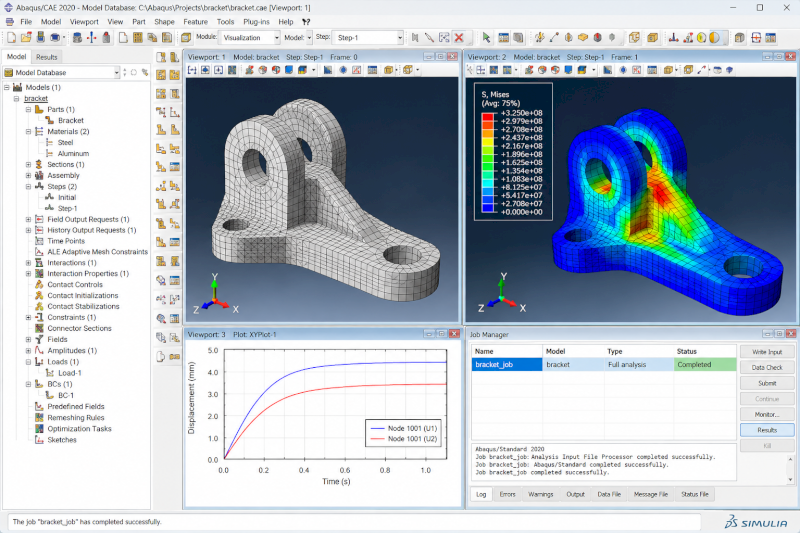This screenshot has width=800, height=533.
Task: Click the green Completed status cell
Action: click(x=705, y=365)
